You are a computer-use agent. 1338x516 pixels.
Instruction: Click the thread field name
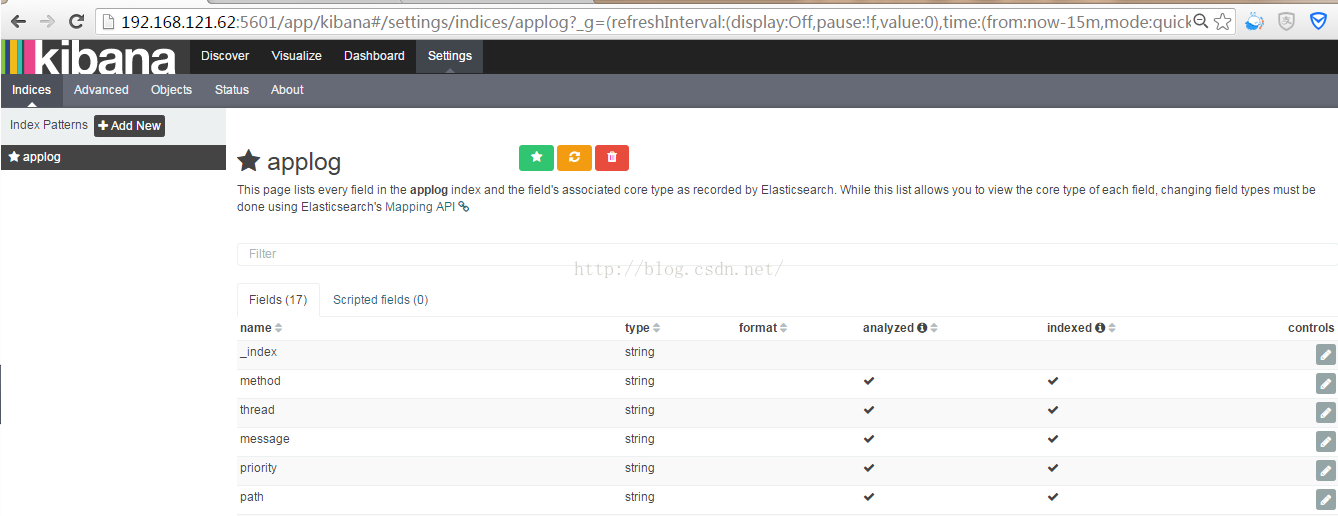pos(257,410)
